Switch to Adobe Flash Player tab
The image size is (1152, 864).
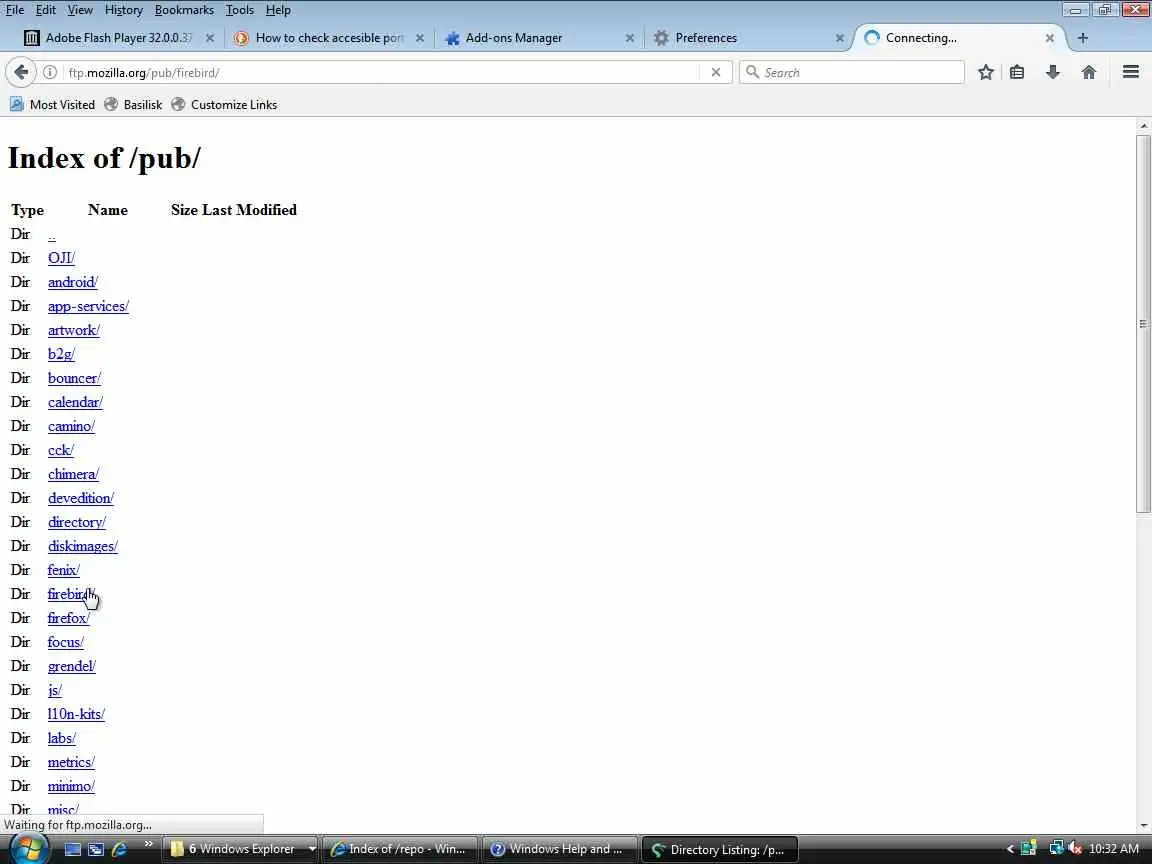pos(118,37)
